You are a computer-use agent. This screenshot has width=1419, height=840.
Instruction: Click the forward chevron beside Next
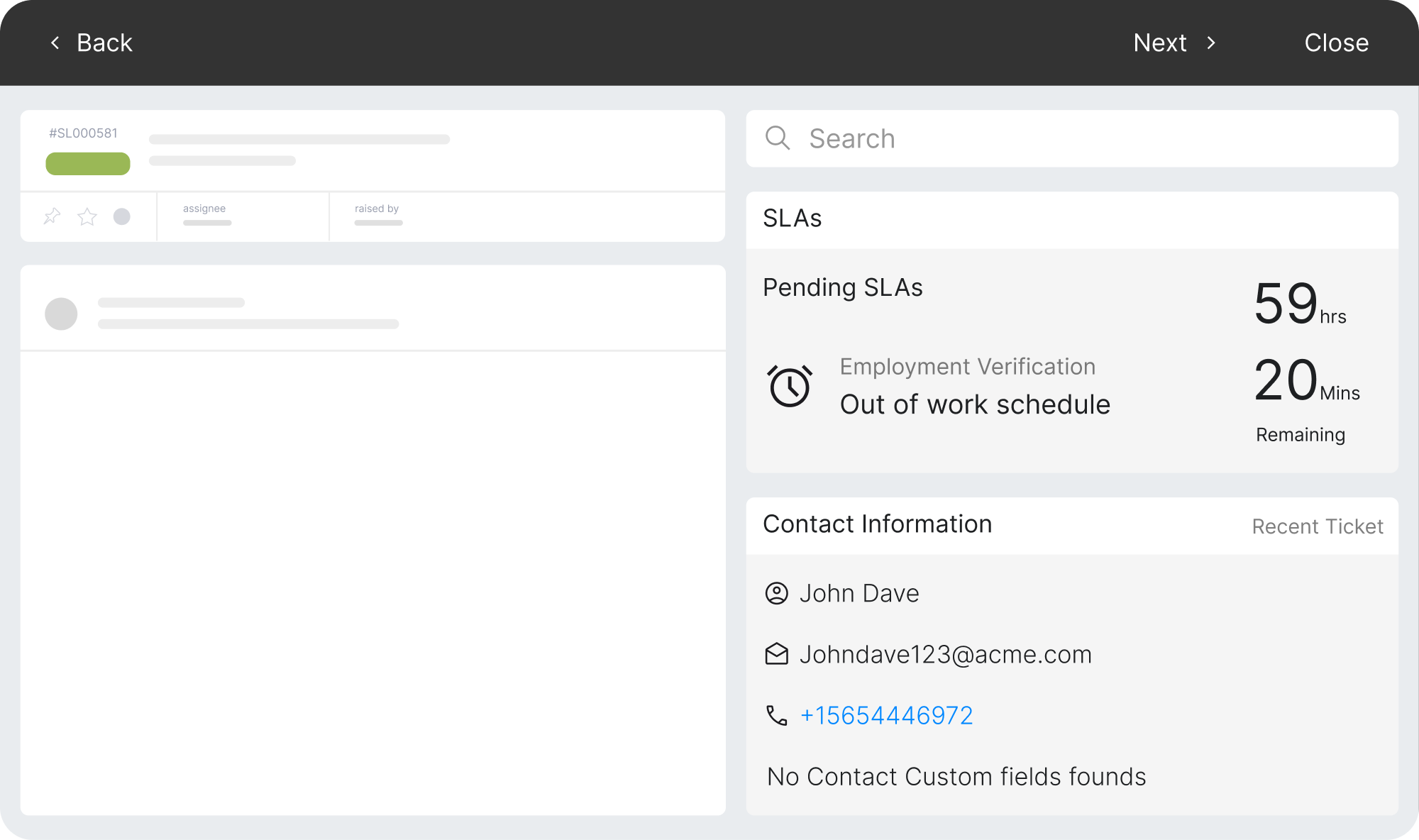[x=1212, y=43]
